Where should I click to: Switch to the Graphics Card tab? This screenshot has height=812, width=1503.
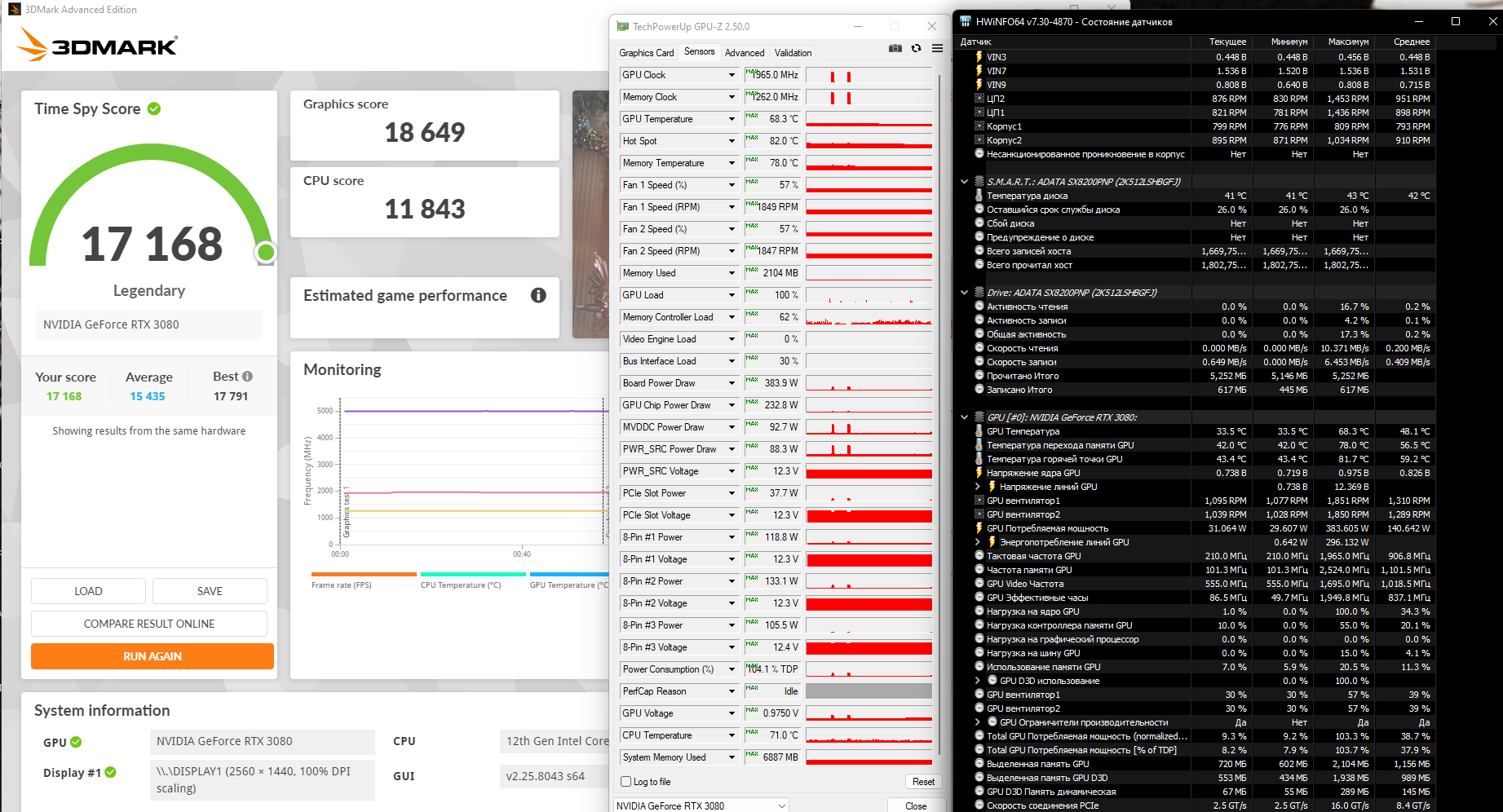(647, 53)
